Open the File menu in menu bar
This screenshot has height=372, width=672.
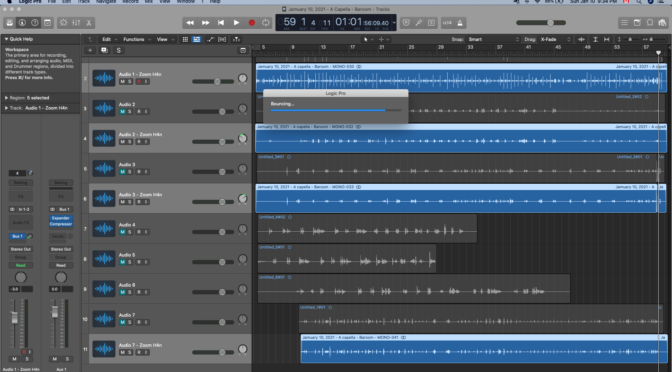click(x=52, y=2)
